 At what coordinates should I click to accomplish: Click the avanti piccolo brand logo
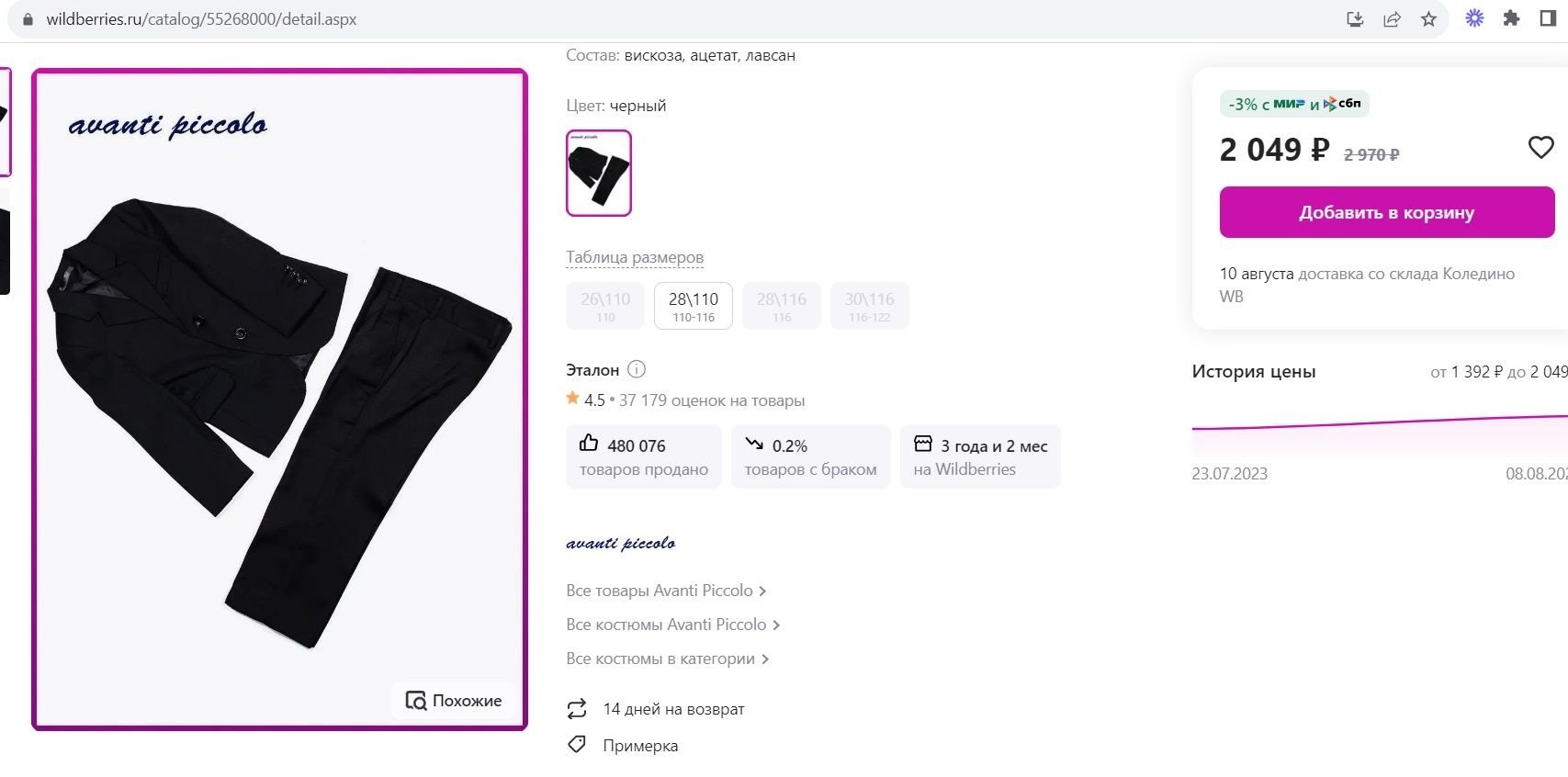[x=621, y=544]
